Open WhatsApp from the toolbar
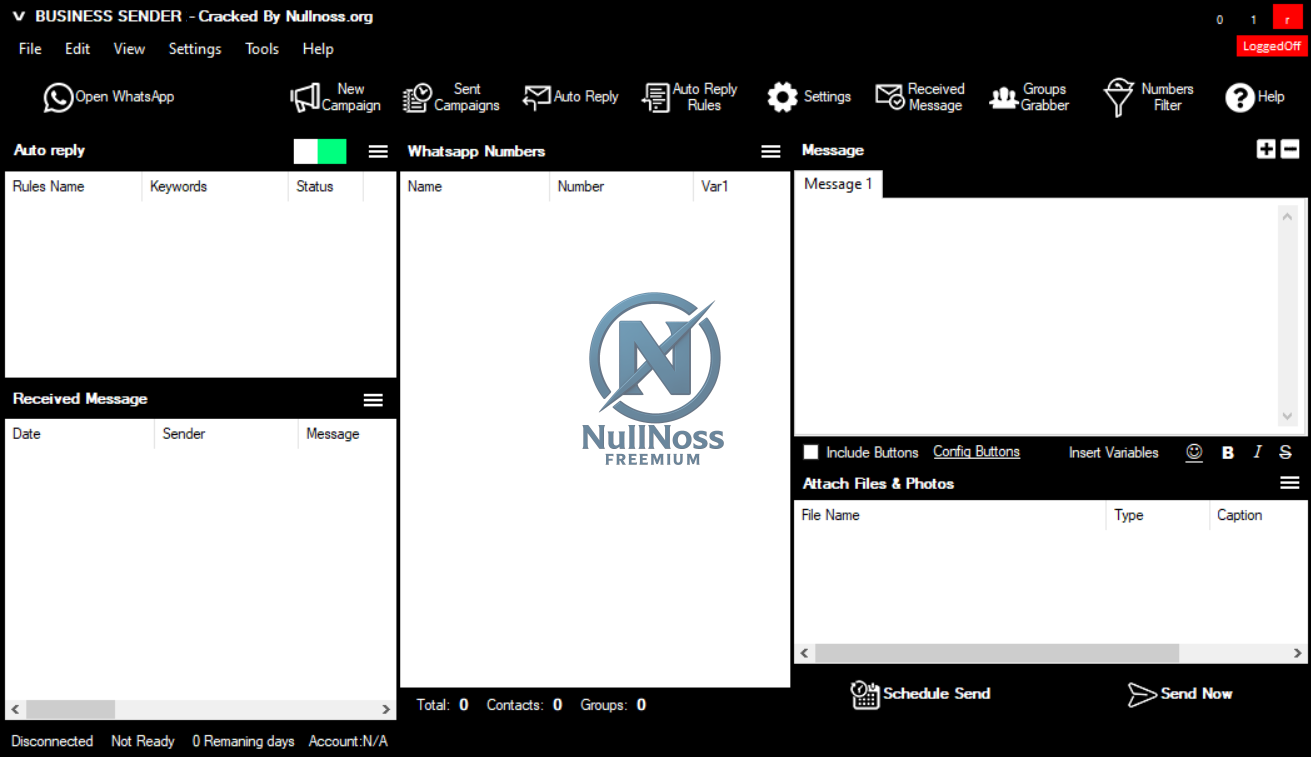1311x757 pixels. [108, 96]
